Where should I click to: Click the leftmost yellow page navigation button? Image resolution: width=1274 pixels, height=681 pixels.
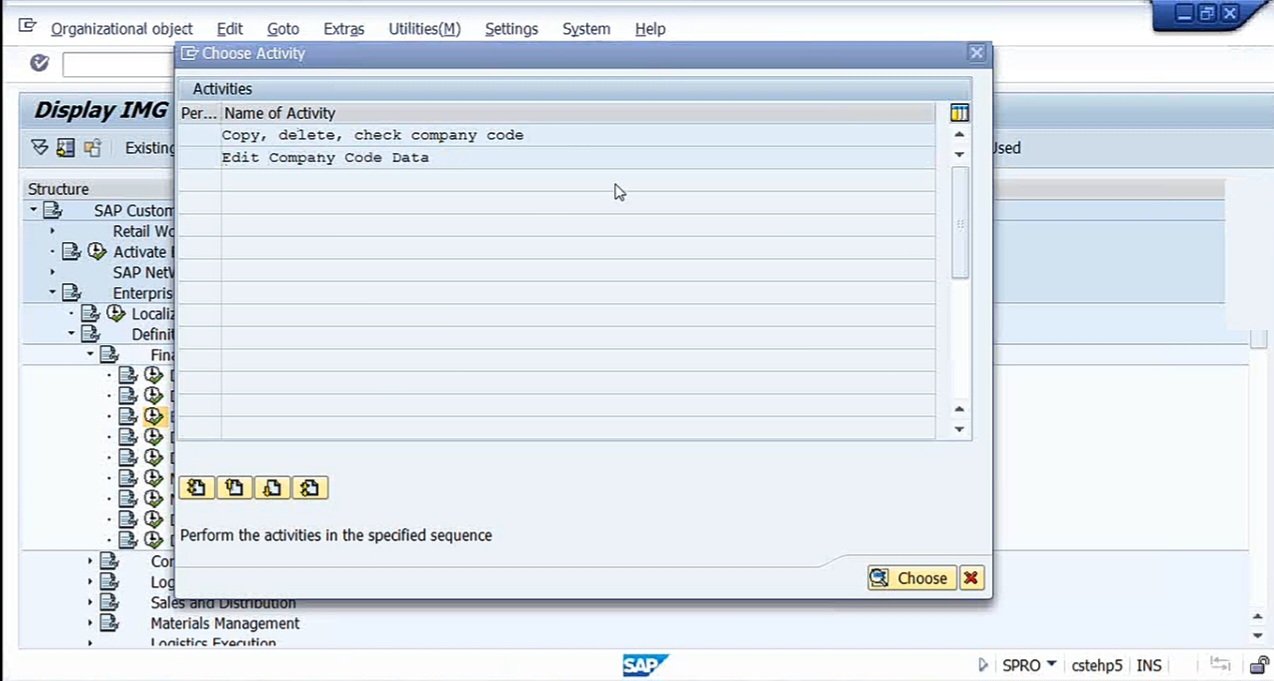click(x=196, y=488)
